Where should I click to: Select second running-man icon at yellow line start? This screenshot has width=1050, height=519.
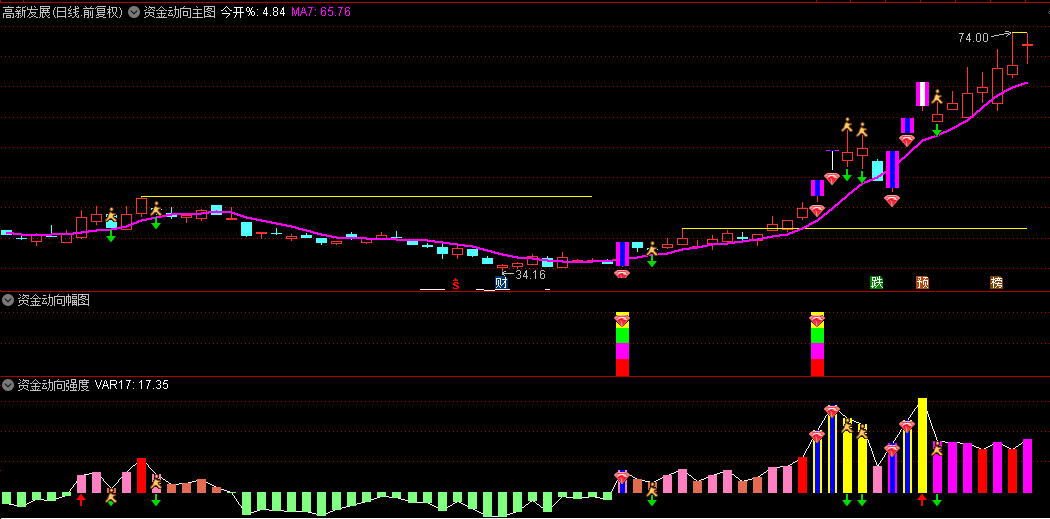click(x=156, y=209)
